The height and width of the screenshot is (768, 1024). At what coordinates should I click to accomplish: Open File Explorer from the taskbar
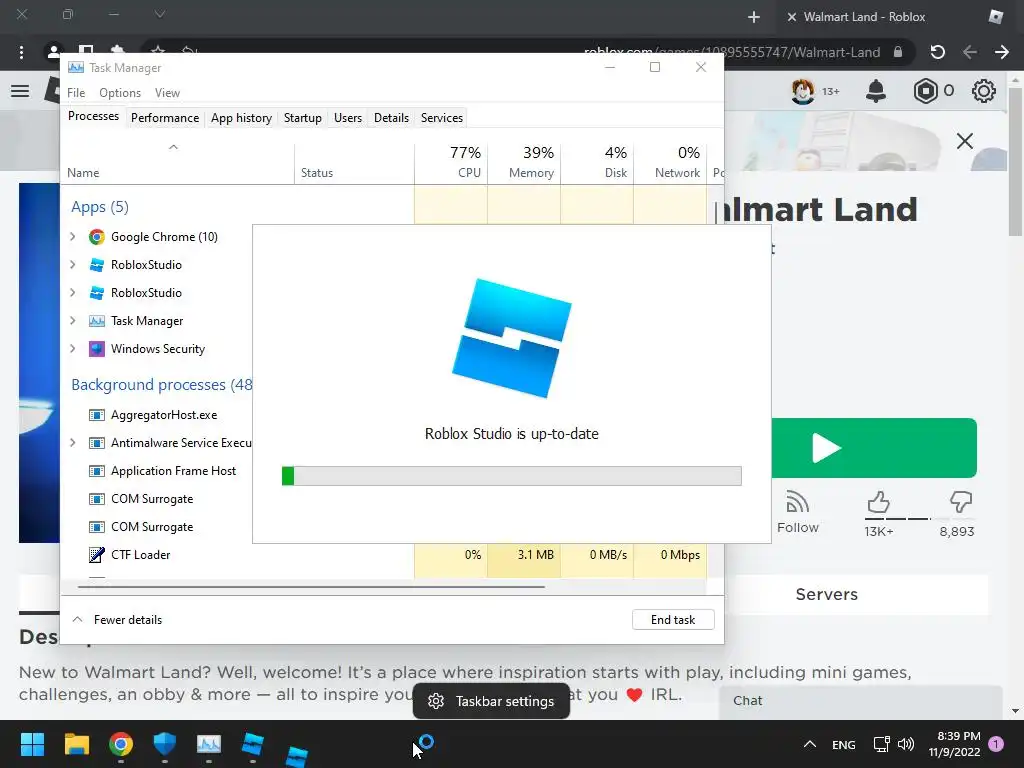pyautogui.click(x=76, y=744)
